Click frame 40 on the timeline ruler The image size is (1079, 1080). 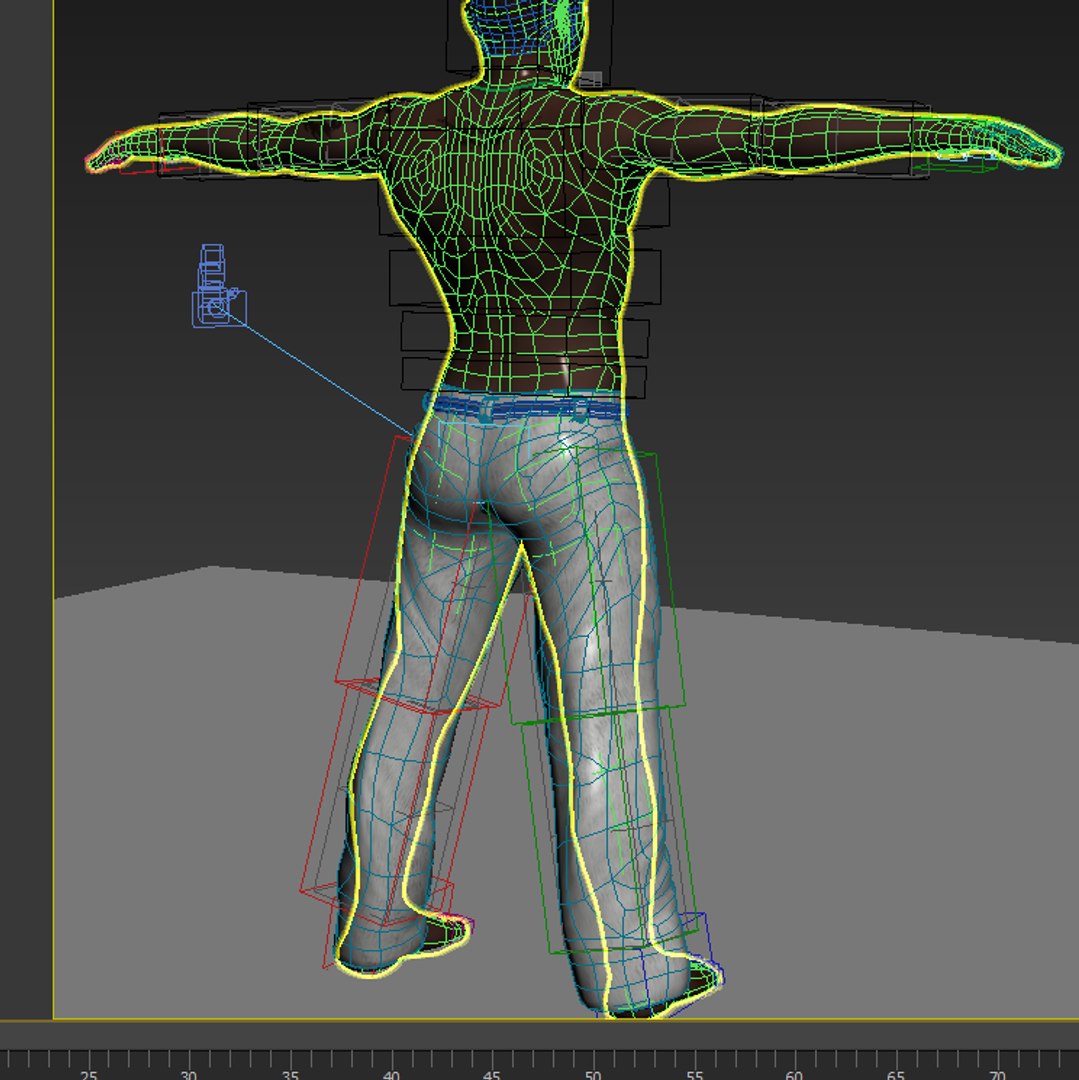pyautogui.click(x=390, y=1073)
